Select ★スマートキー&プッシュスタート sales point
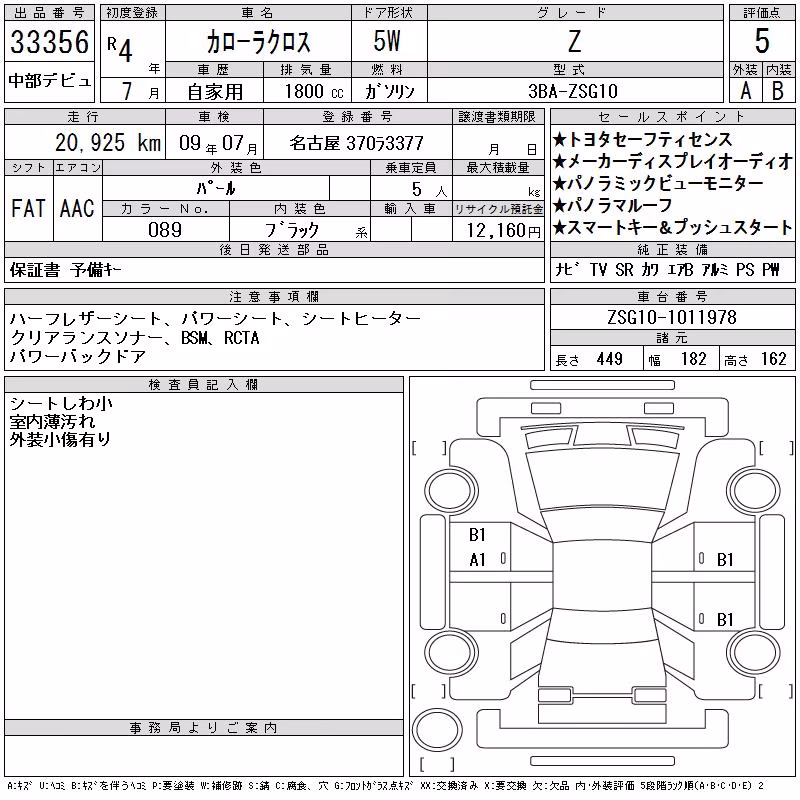This screenshot has width=800, height=800. click(x=672, y=227)
